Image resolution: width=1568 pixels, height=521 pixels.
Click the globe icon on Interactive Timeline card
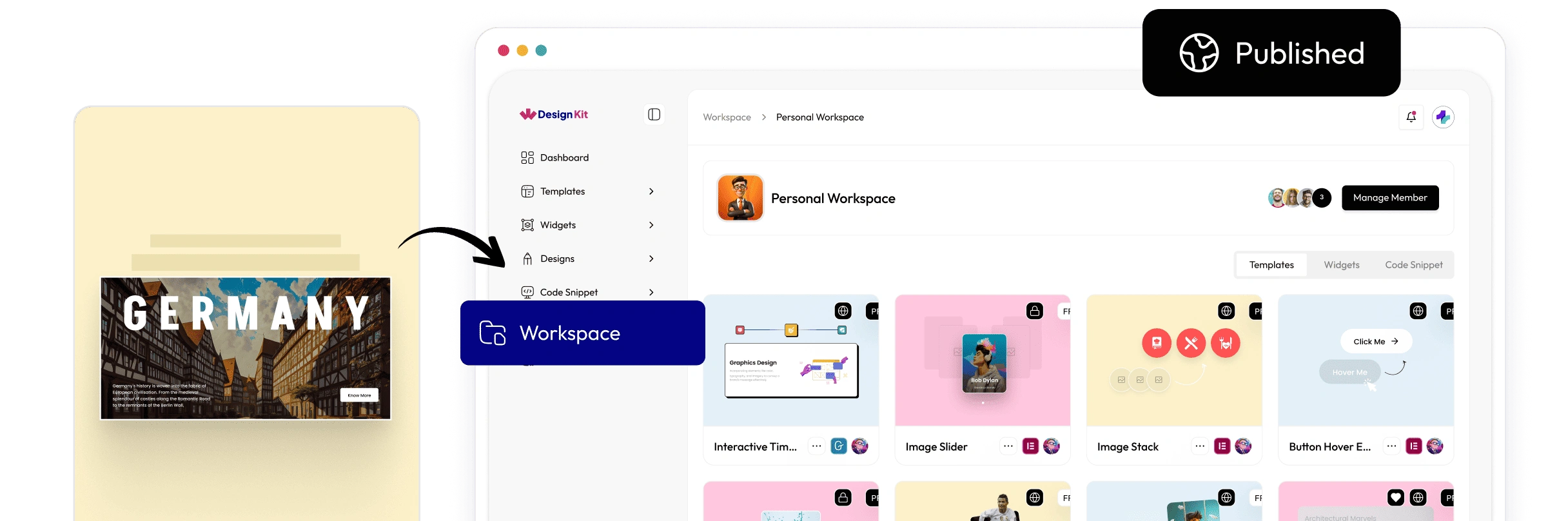pos(843,311)
